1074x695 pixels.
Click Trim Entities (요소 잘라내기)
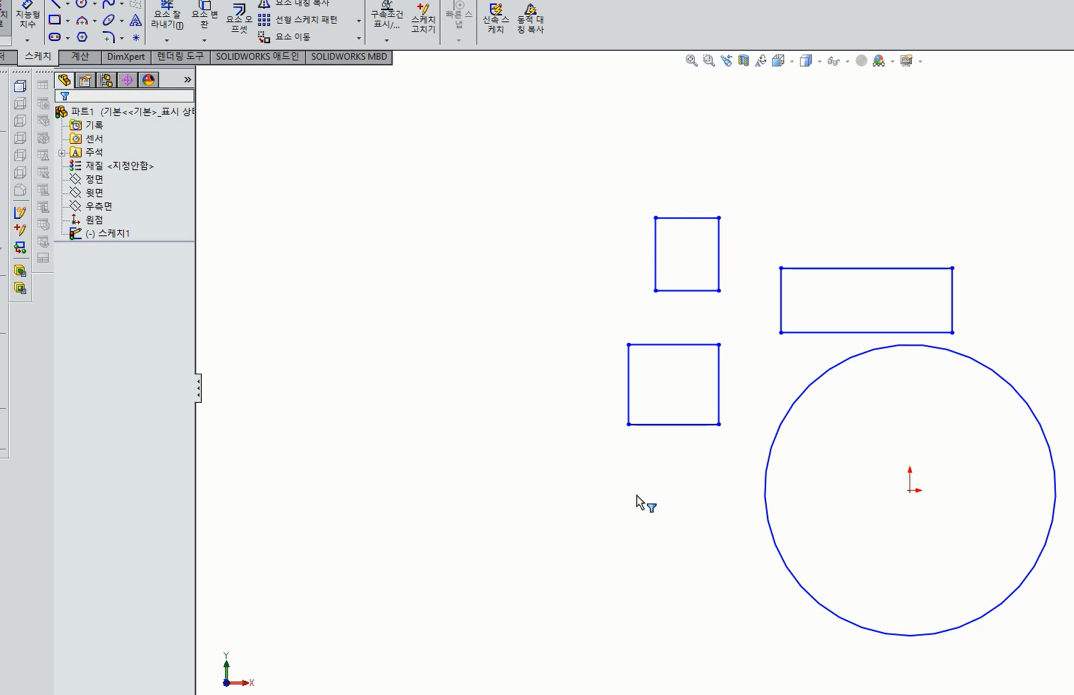(x=166, y=16)
